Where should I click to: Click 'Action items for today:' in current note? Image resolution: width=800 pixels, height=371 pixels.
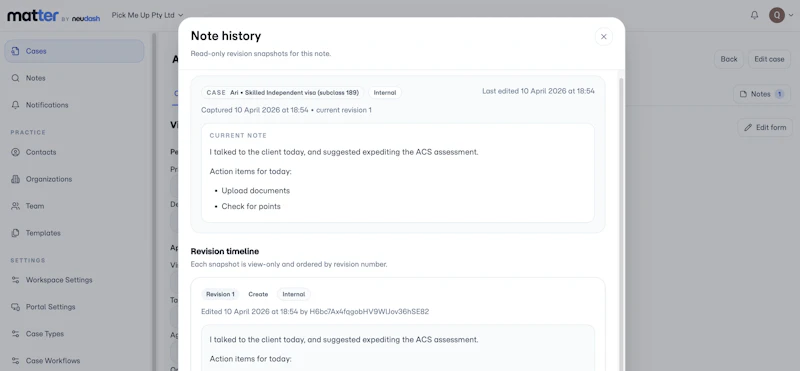pyautogui.click(x=251, y=172)
